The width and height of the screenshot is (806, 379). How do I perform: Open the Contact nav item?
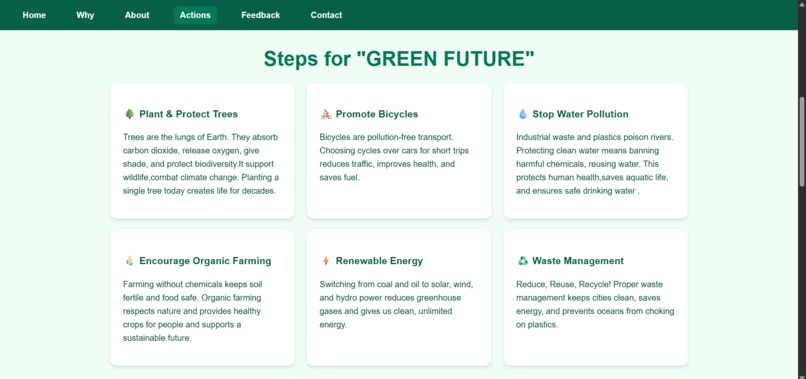tap(326, 15)
